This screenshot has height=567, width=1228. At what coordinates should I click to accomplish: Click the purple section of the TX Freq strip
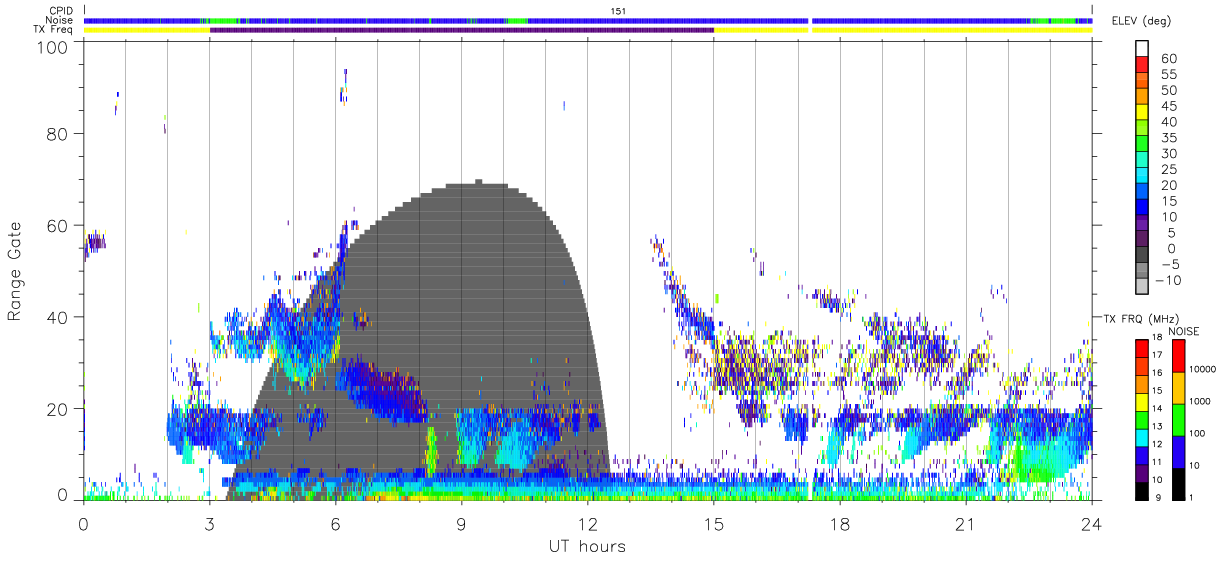pyautogui.click(x=461, y=29)
